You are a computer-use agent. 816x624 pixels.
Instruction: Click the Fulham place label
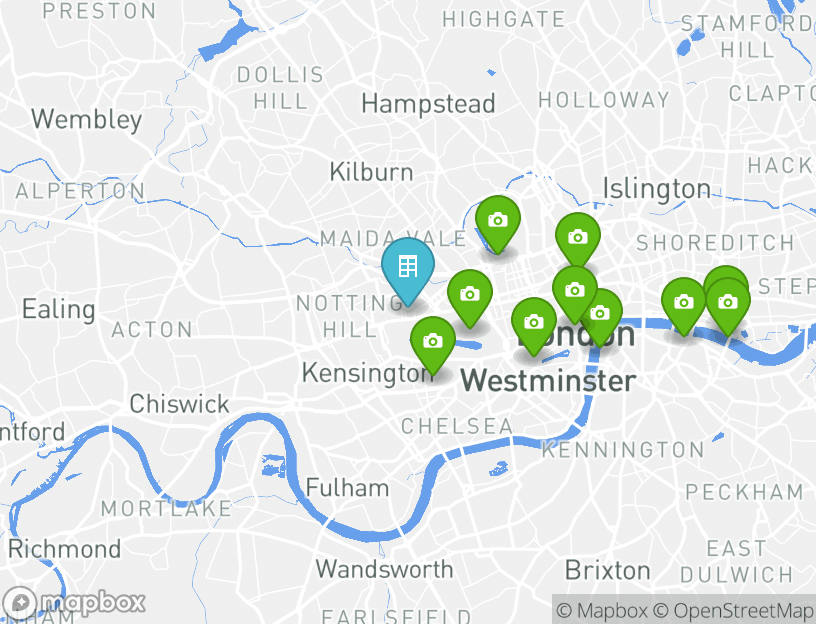tap(347, 488)
